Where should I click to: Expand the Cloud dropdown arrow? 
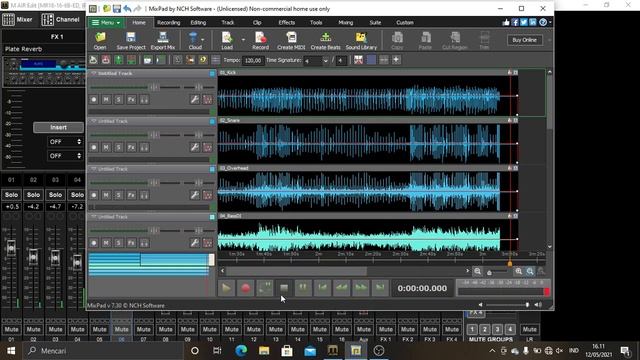pos(203,40)
